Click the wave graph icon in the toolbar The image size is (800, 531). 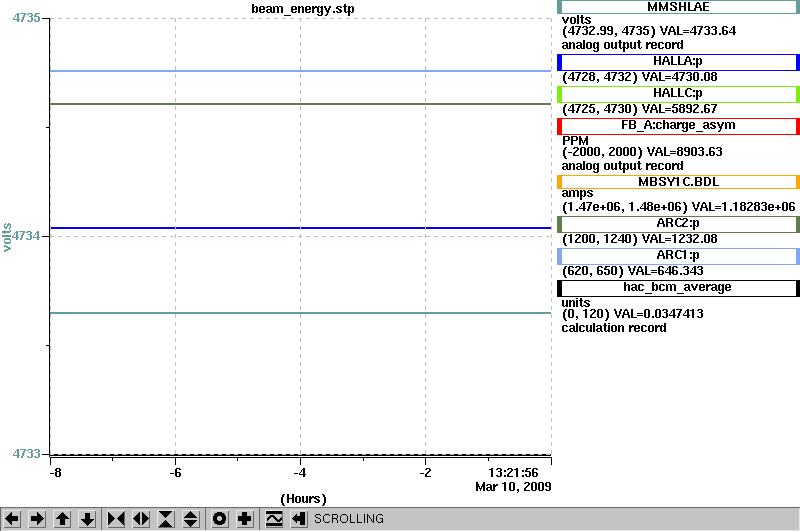[x=274, y=519]
